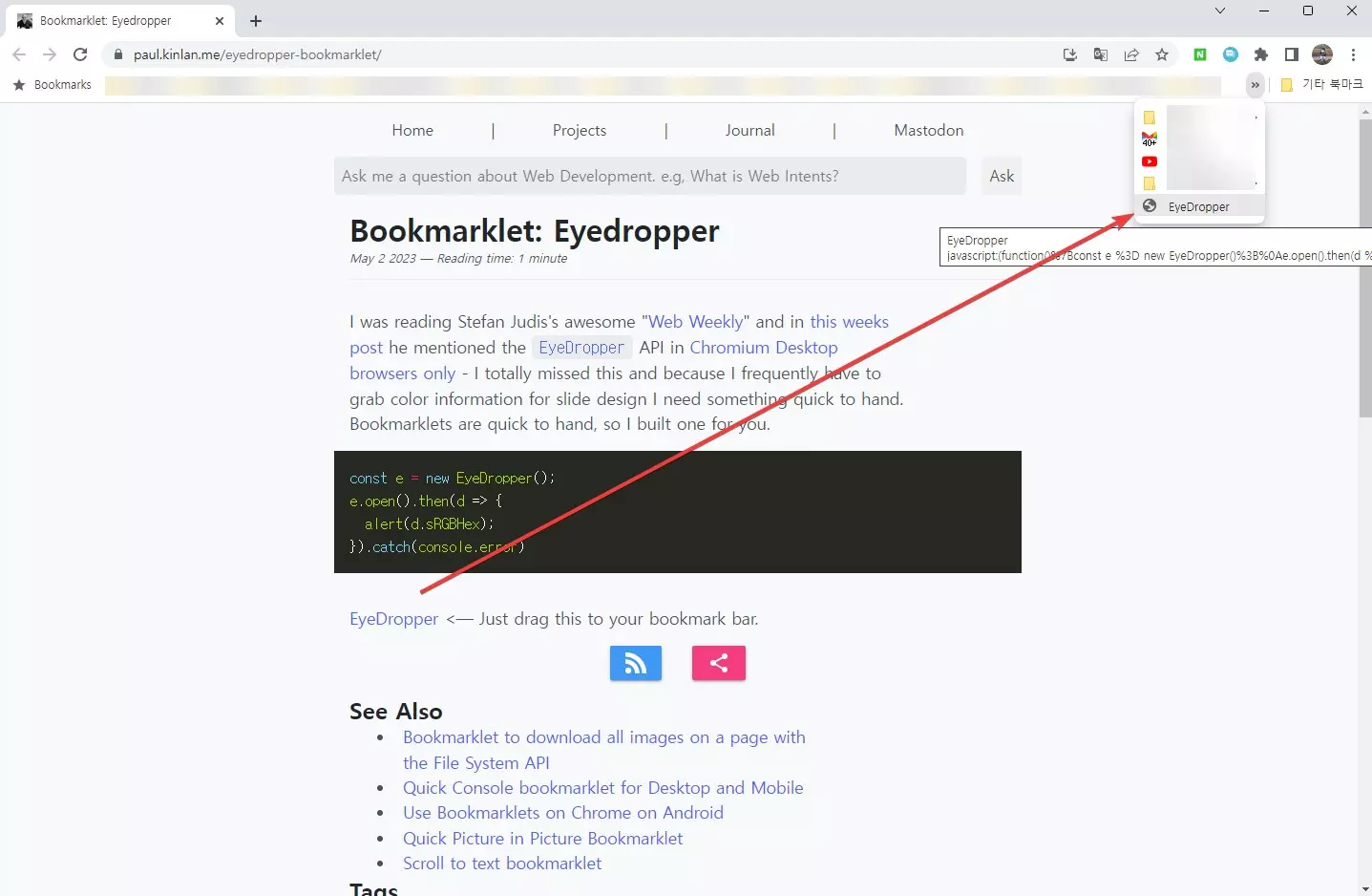This screenshot has height=896, width=1372.
Task: Open Scroll to text bookmarklet link
Action: coord(502,864)
